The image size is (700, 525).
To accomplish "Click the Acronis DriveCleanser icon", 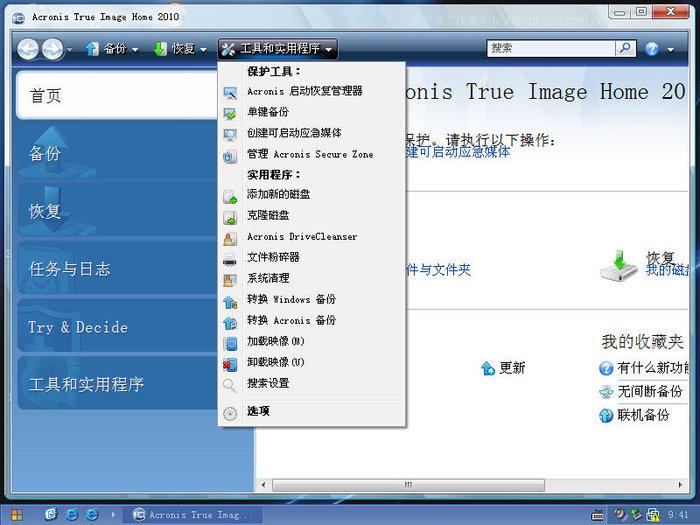I will [230, 239].
